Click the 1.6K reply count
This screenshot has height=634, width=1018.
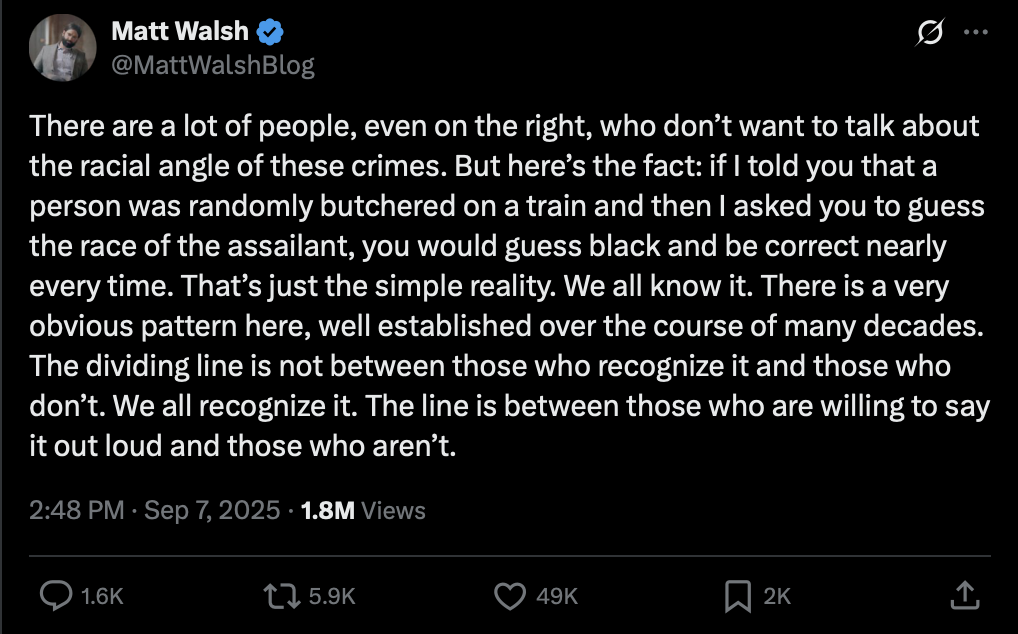point(101,596)
